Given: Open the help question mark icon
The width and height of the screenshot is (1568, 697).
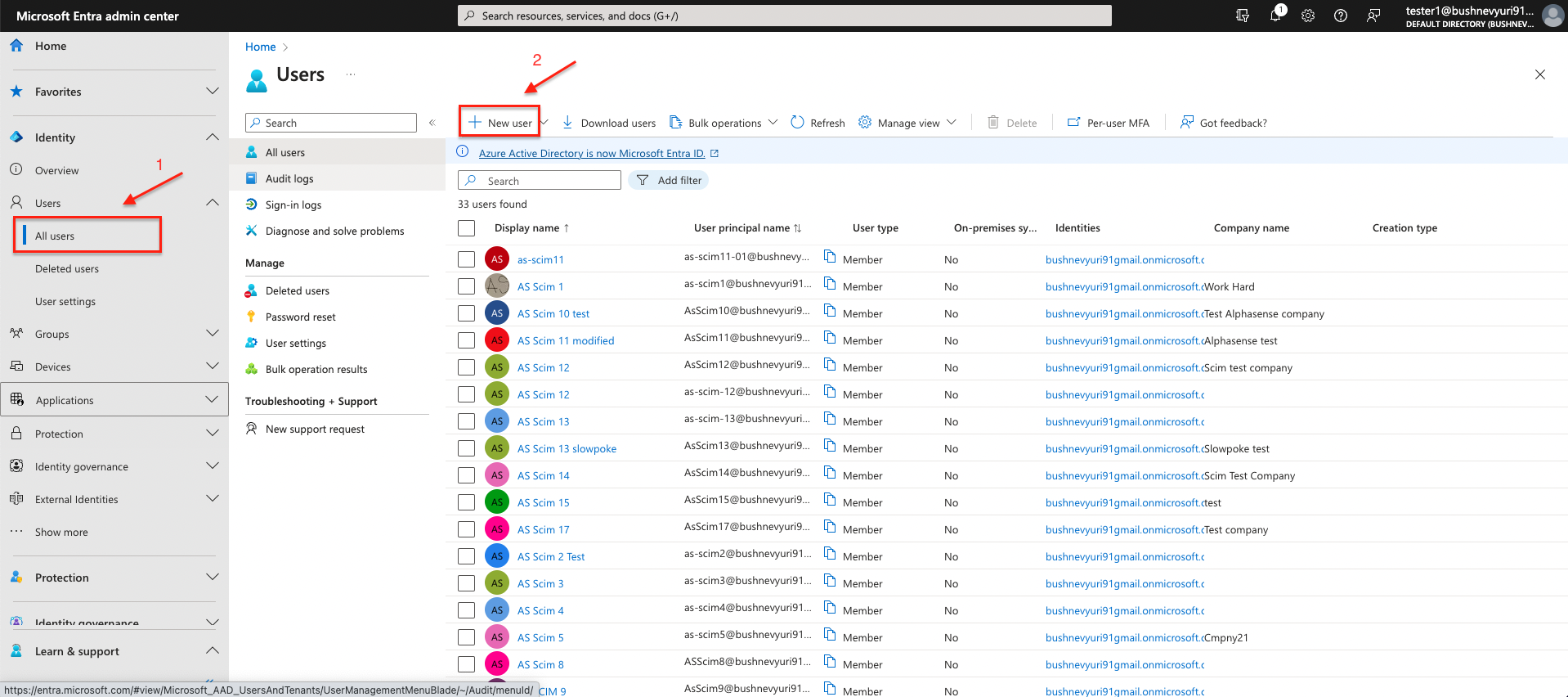Looking at the screenshot, I should coord(1341,16).
